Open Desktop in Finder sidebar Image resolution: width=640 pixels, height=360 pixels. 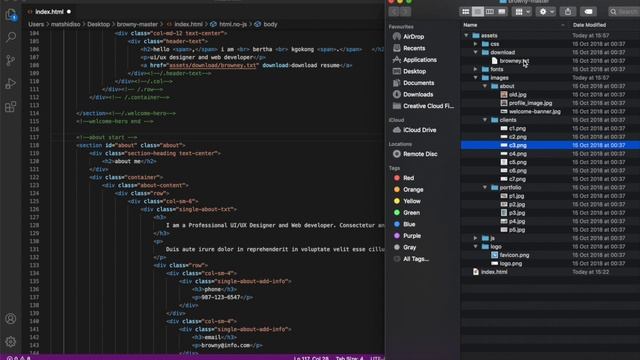(414, 71)
